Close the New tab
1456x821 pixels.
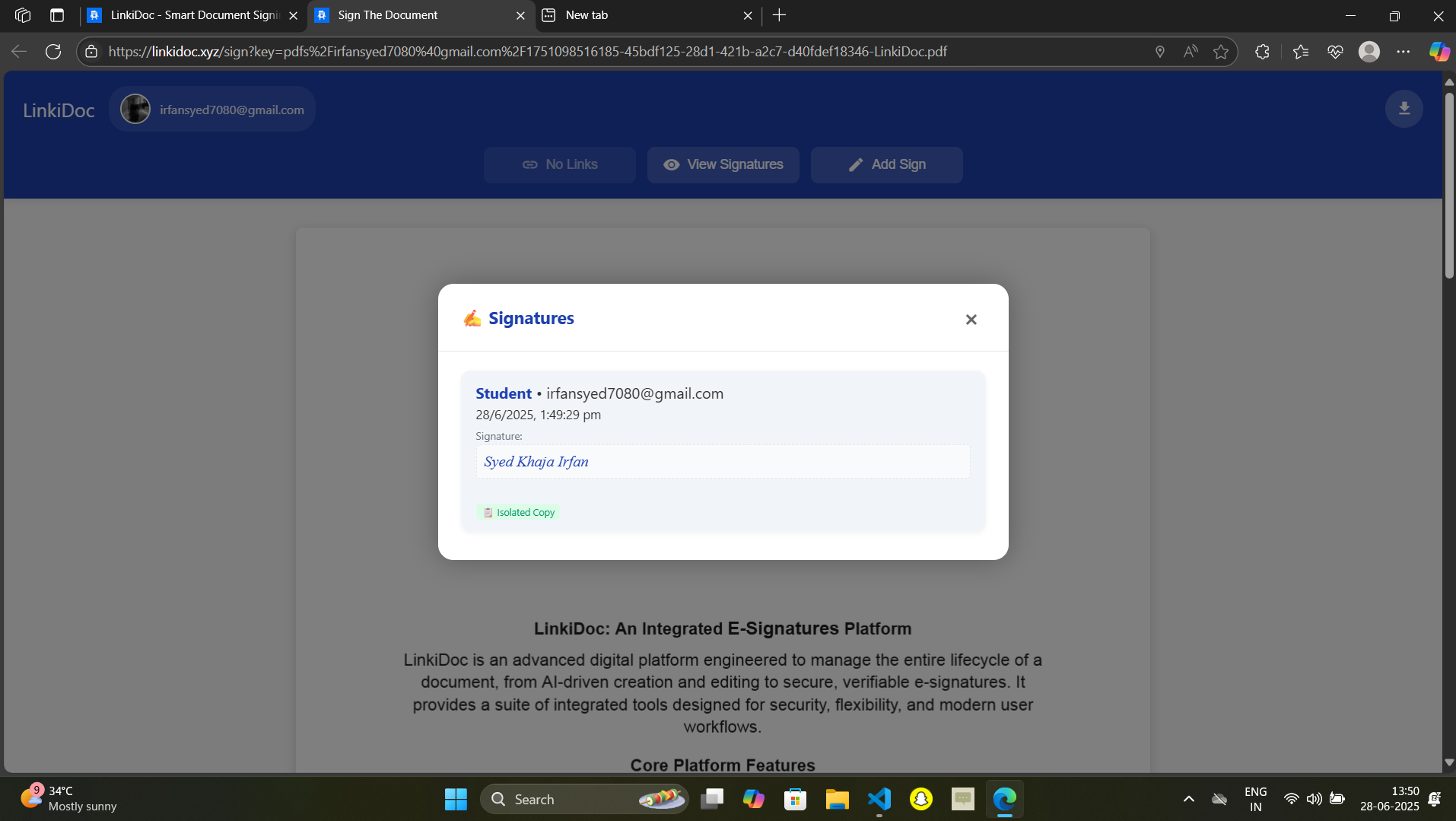pos(748,15)
